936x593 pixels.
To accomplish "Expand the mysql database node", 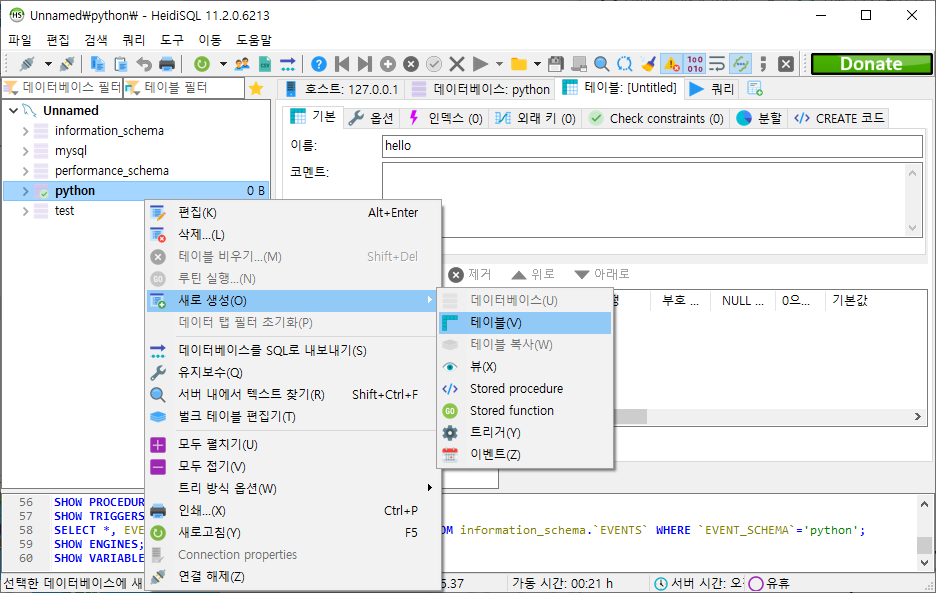I will click(x=25, y=151).
